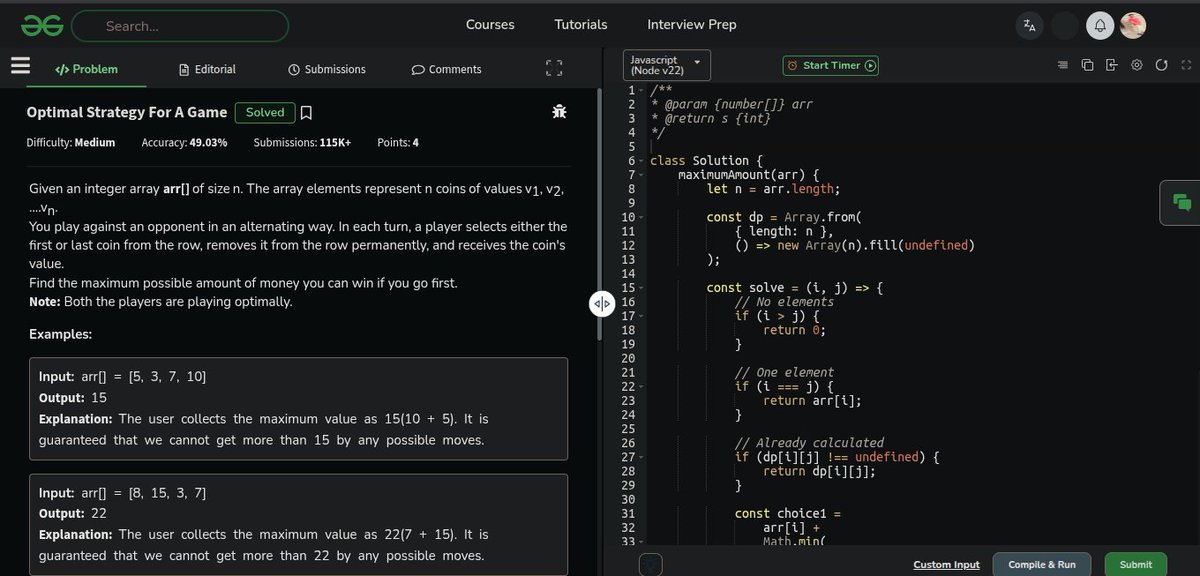Click the 'Output: 22' line
The height and width of the screenshot is (576, 1200).
click(x=73, y=514)
